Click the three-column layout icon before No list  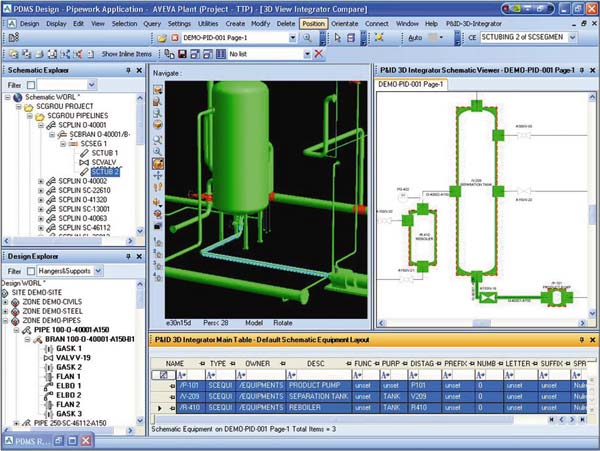coord(221,54)
